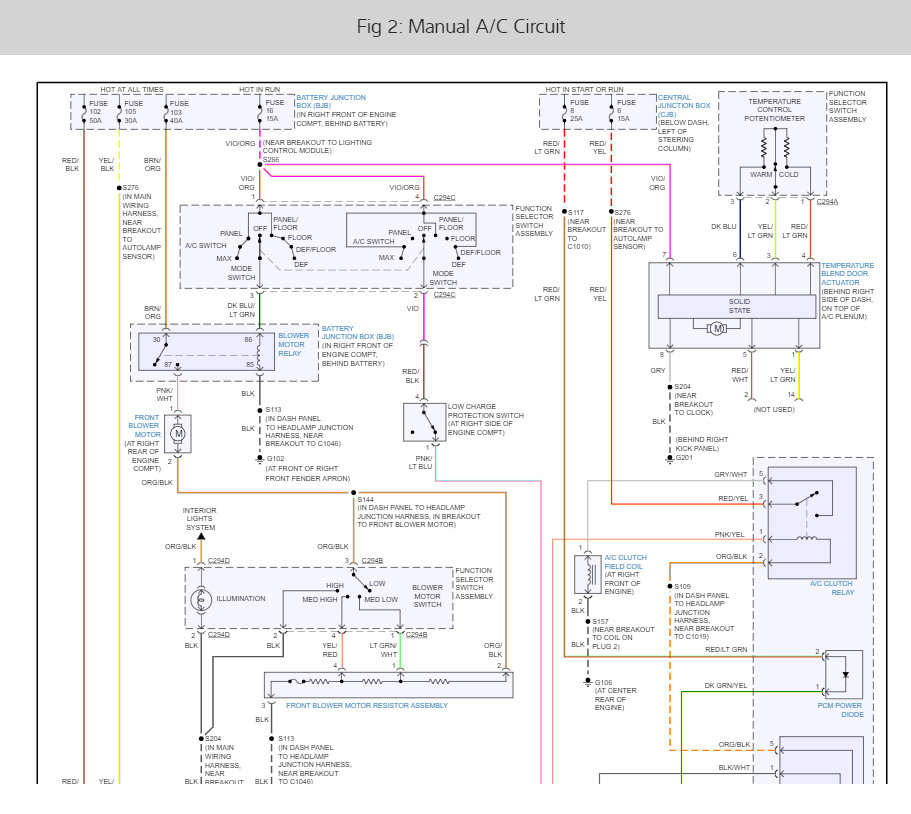Click the 'CENTRAL JUNCTION BOX (CJB)' label
The height and width of the screenshot is (814, 911).
(x=684, y=106)
